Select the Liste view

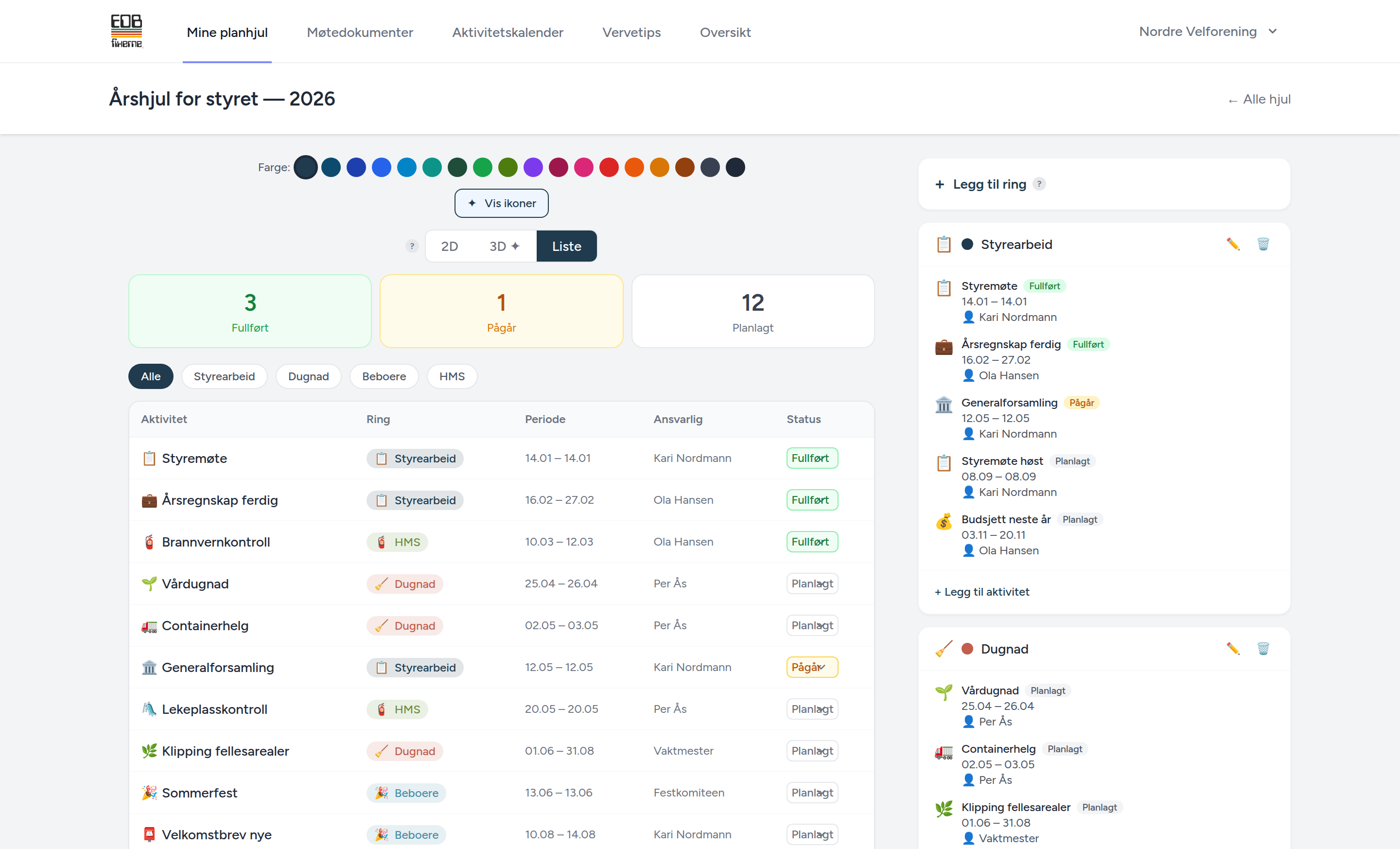click(566, 246)
